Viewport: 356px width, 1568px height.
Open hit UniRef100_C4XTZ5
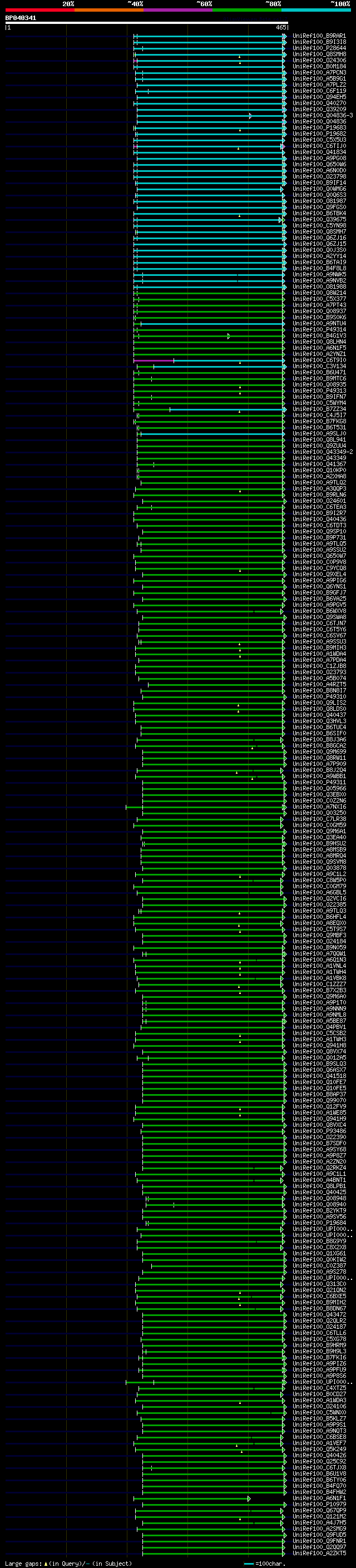[319, 1388]
